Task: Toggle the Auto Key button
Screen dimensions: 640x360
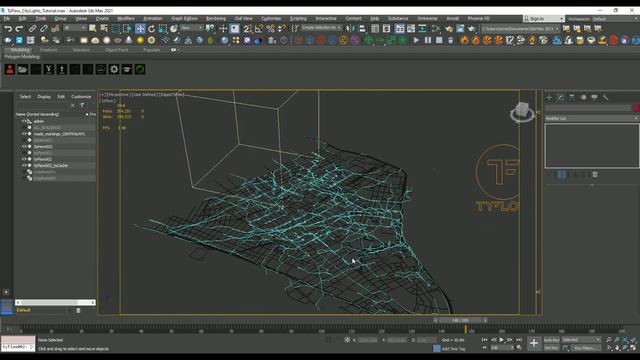Action: (551, 340)
